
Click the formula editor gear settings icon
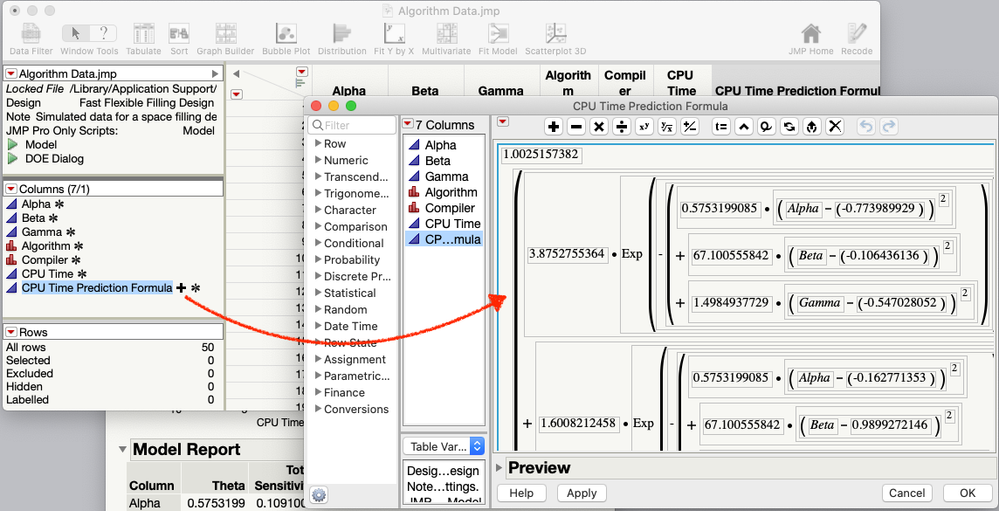(x=319, y=494)
